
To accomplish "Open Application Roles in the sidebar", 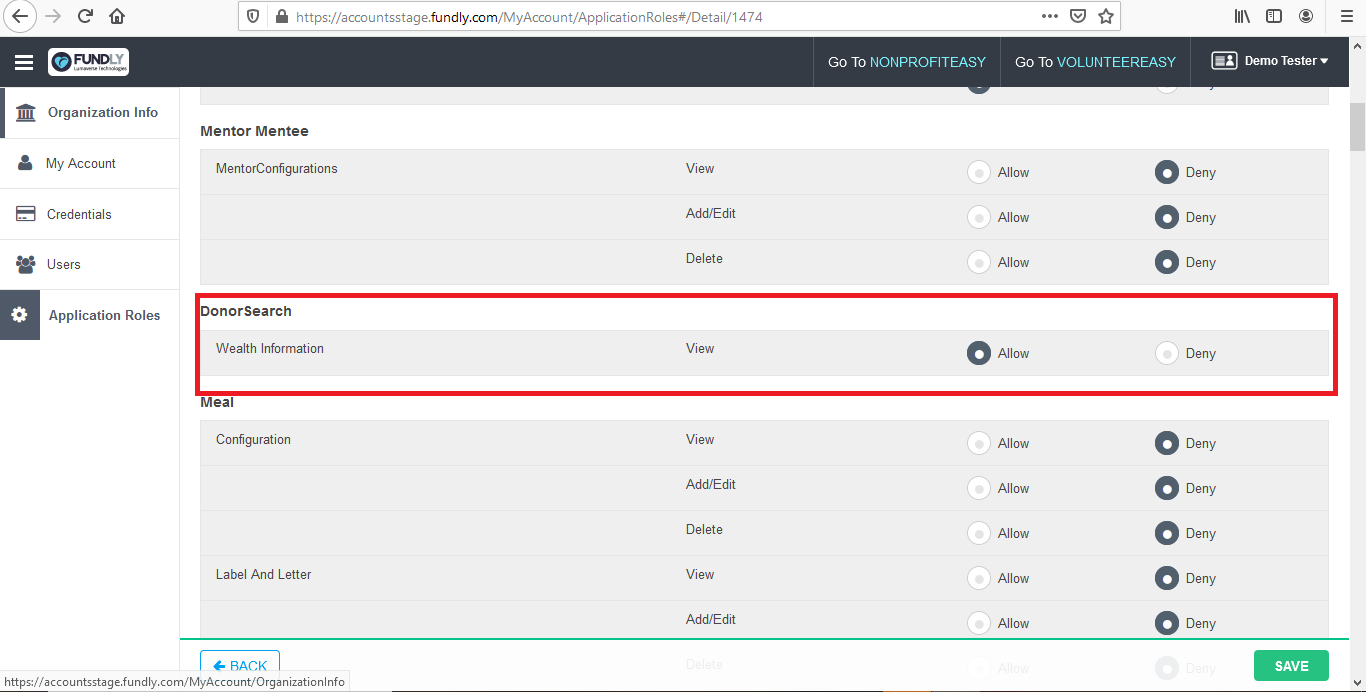I will coord(105,315).
